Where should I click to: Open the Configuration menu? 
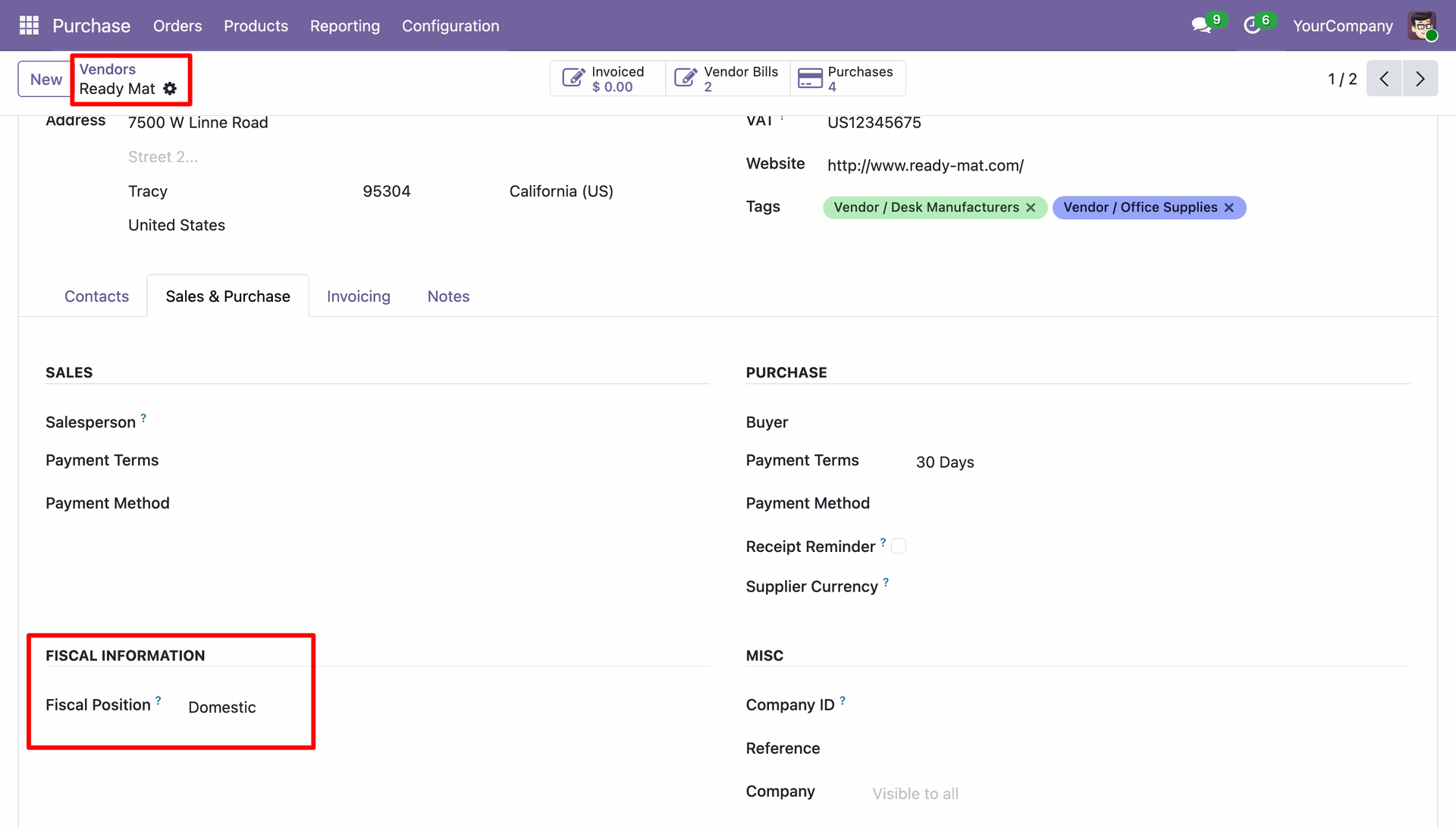pos(450,26)
